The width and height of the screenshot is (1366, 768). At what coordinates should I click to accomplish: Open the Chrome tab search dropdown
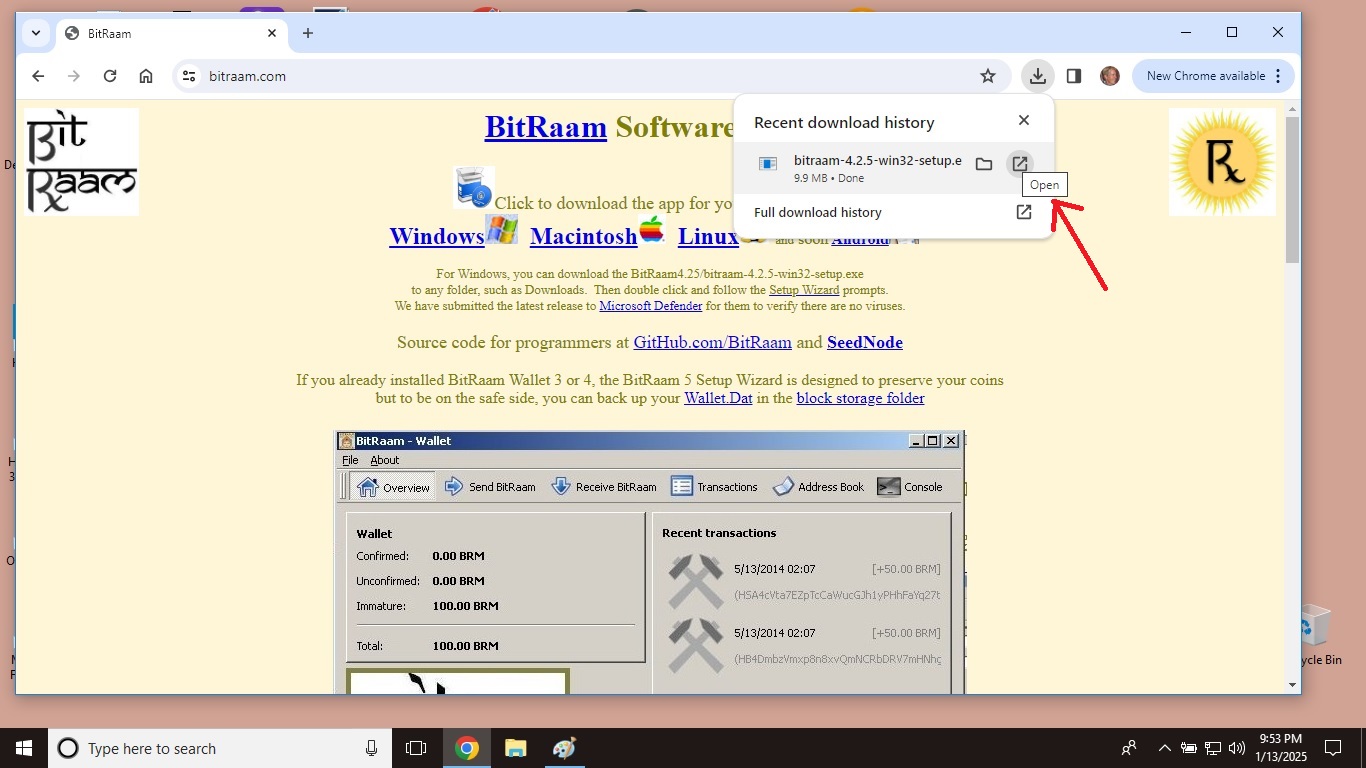click(x=36, y=33)
